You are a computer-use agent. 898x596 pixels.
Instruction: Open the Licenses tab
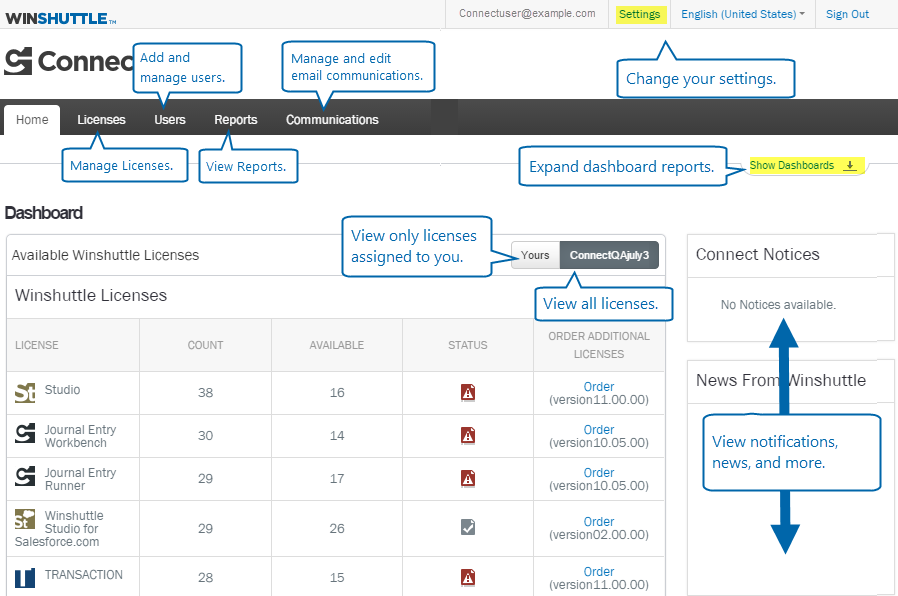pyautogui.click(x=101, y=120)
